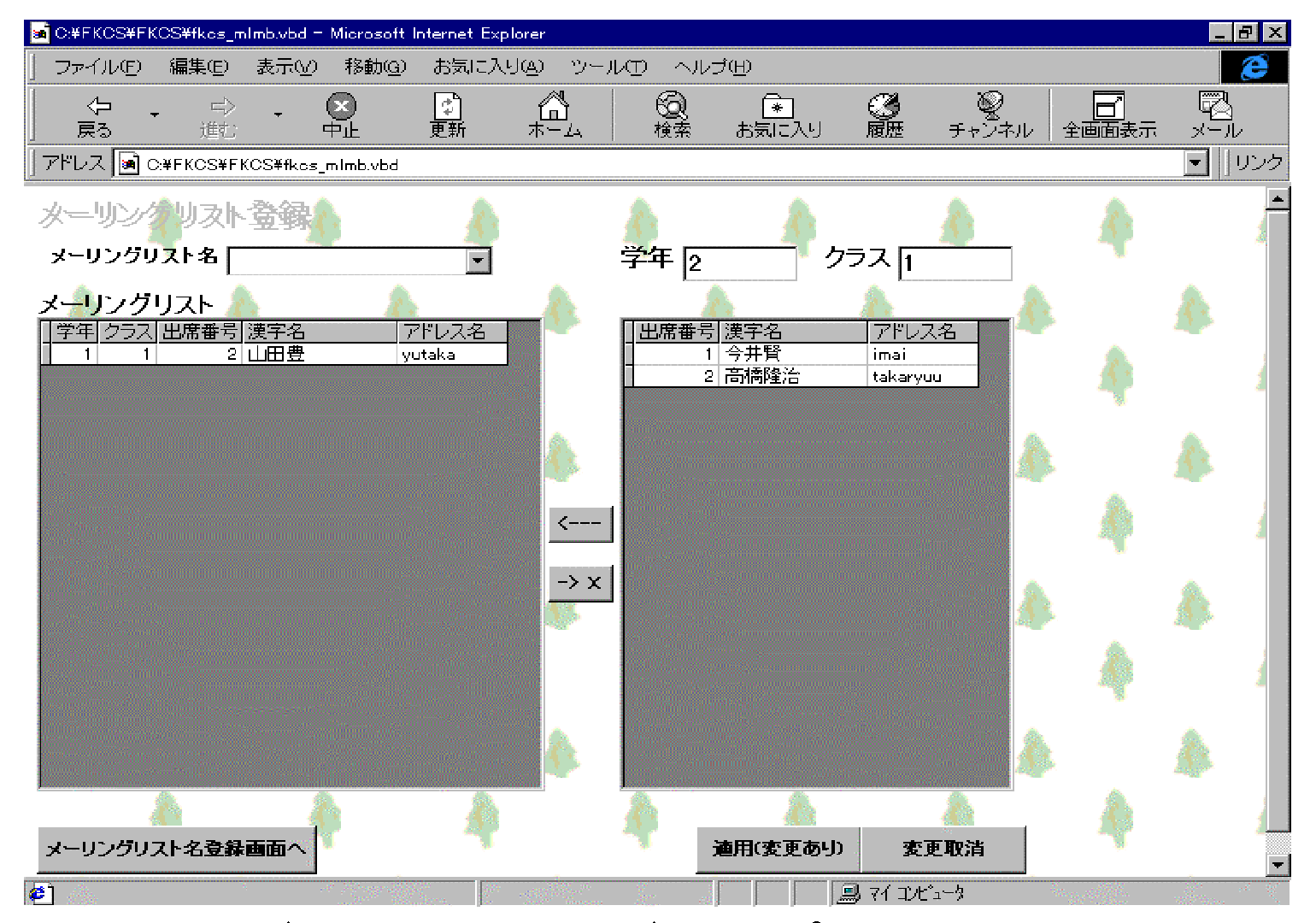Open Channels (チャンネル) toolbar icon
1316x923 pixels.
click(x=990, y=115)
